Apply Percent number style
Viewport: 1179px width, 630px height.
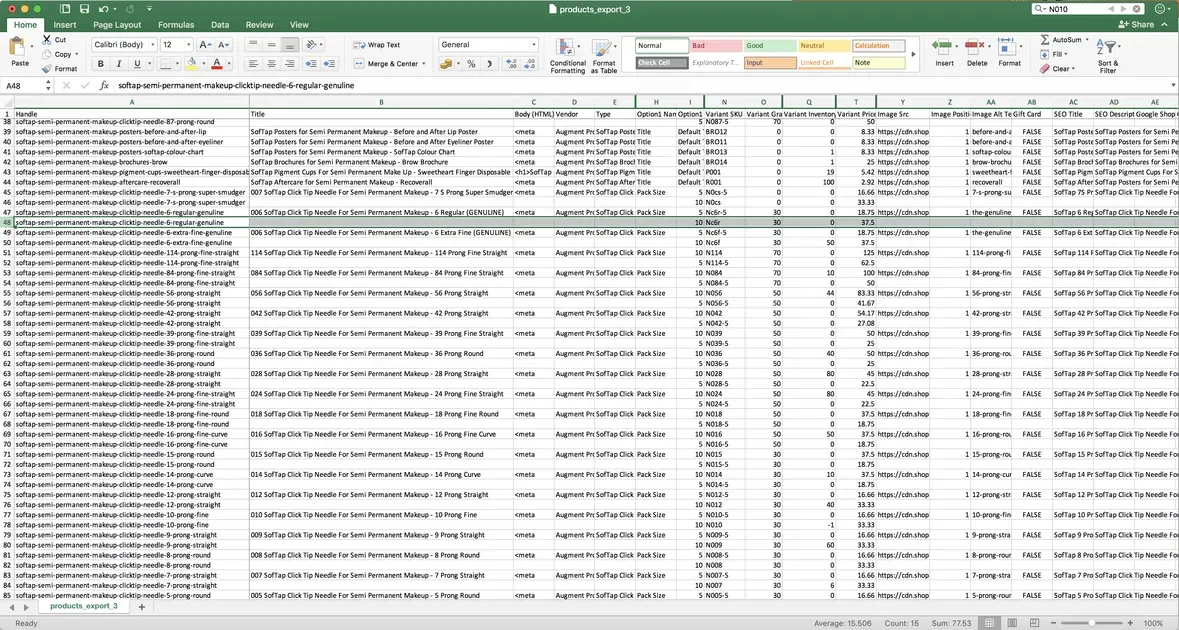(470, 62)
